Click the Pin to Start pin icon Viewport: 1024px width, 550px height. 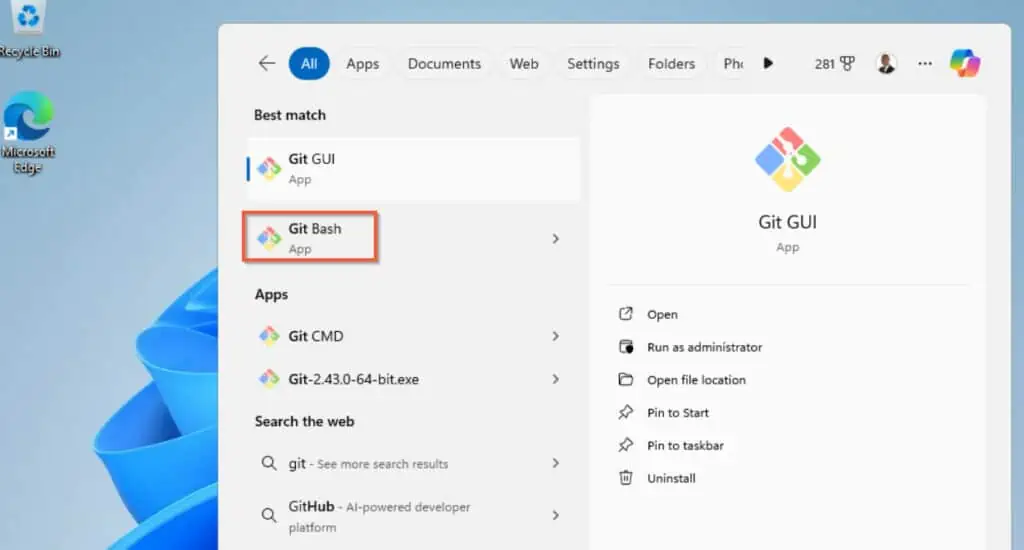(626, 412)
